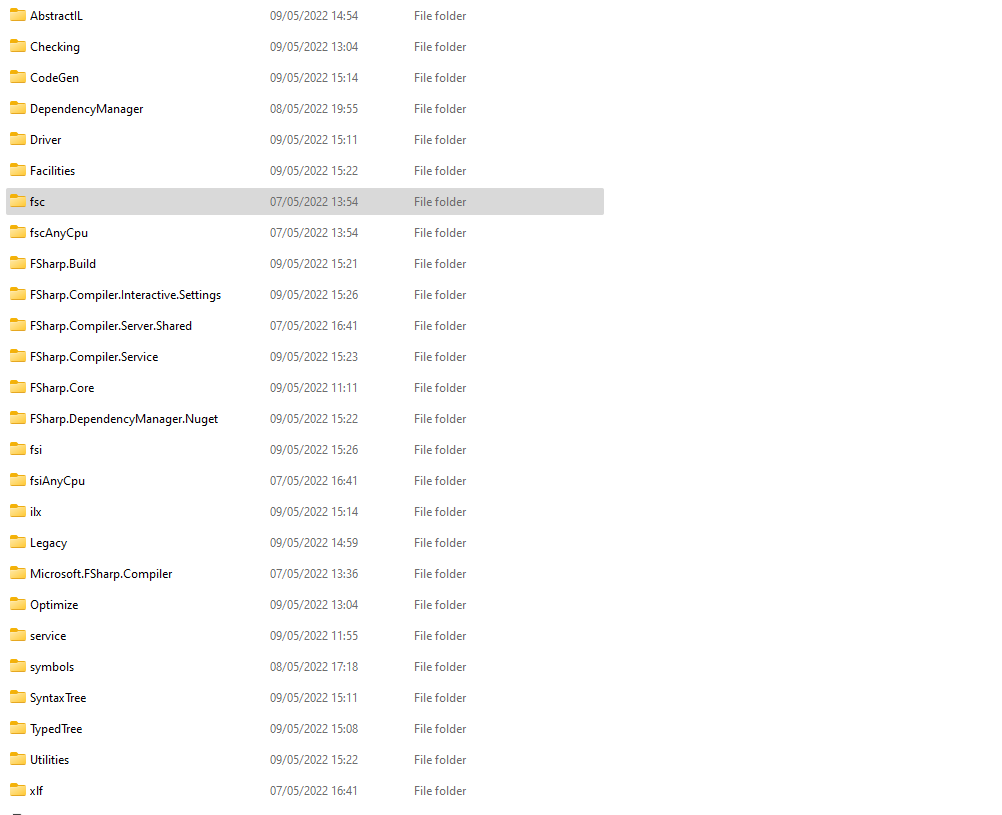Click File folder type in service row
The width and height of the screenshot is (1002, 815).
point(440,635)
